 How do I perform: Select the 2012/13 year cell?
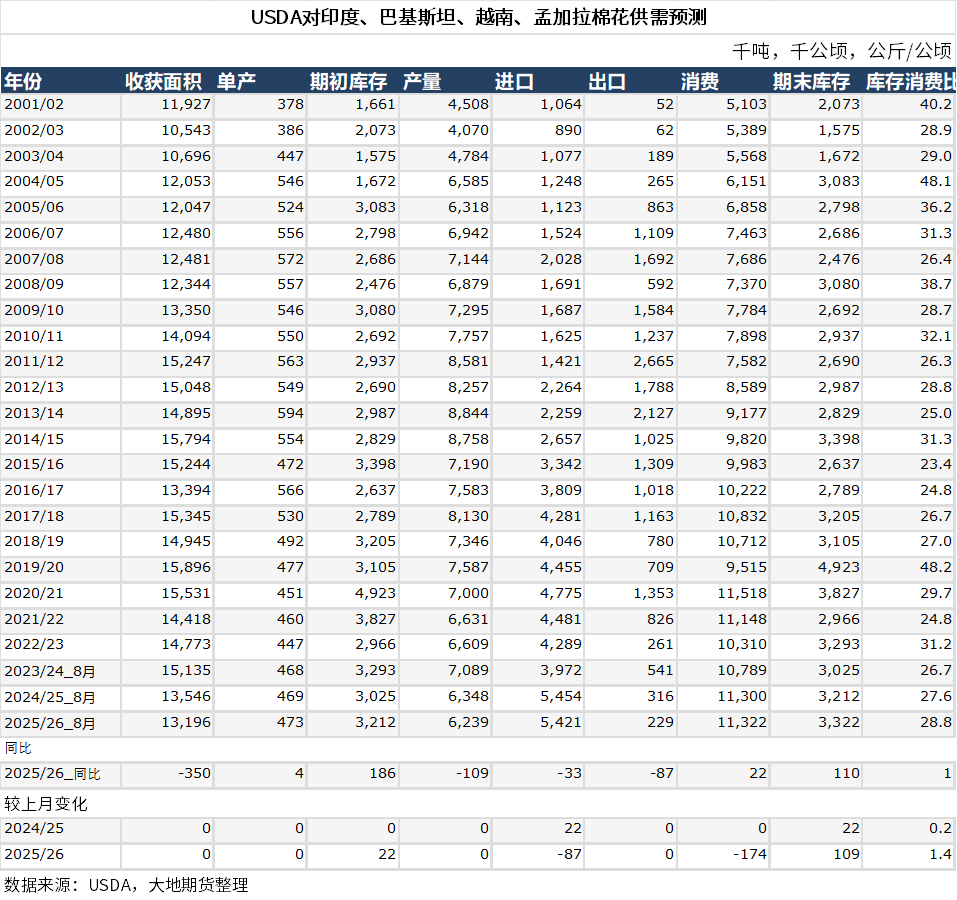[34, 387]
